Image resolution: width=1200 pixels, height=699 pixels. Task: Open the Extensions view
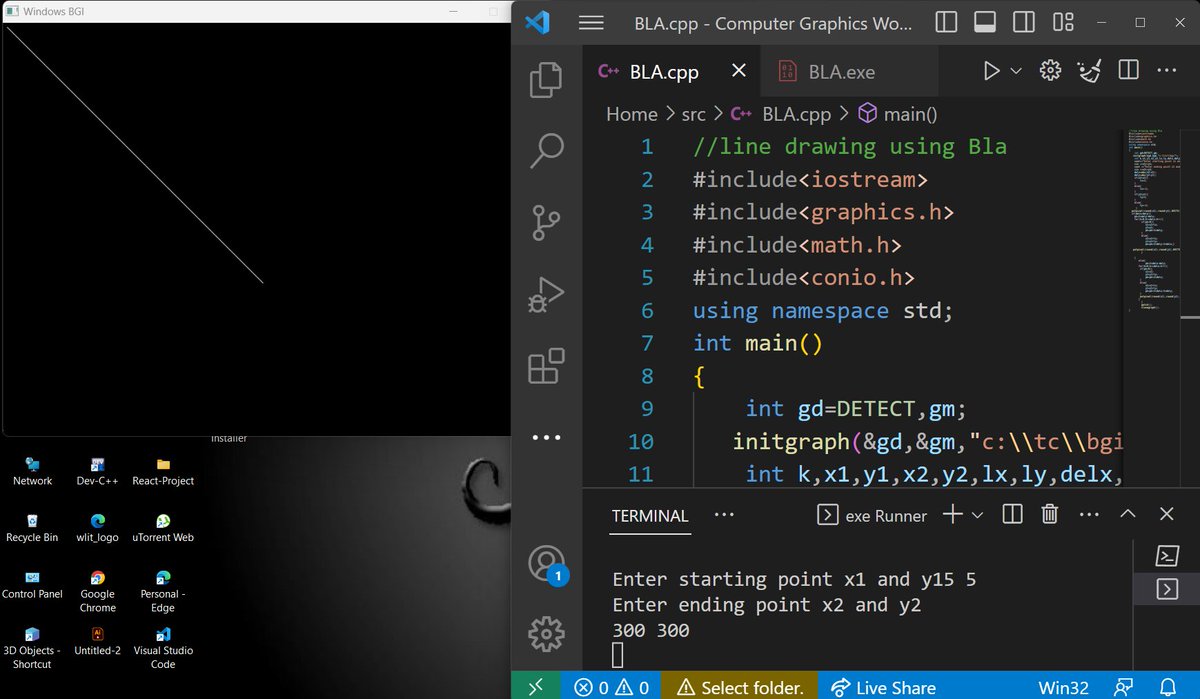546,366
